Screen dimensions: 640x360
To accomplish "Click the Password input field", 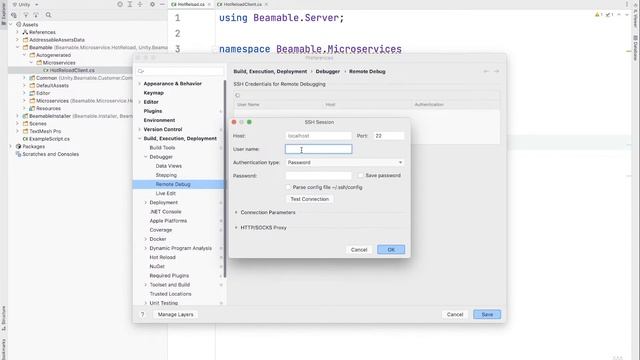I will tap(318, 176).
